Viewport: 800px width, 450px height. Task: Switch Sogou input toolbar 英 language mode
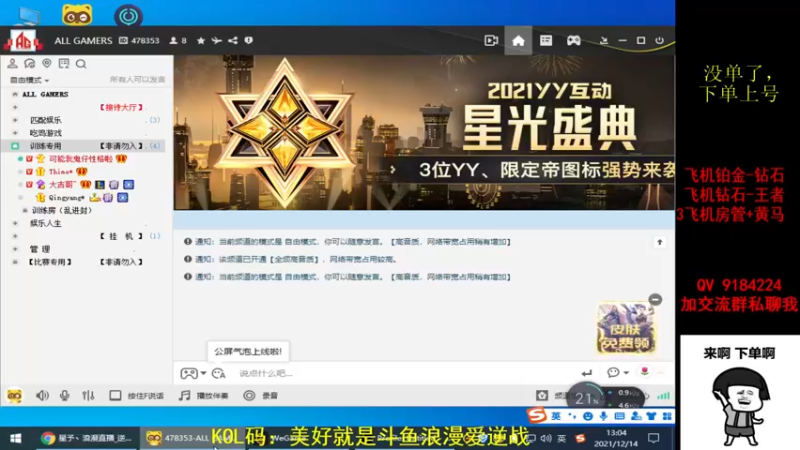point(556,416)
